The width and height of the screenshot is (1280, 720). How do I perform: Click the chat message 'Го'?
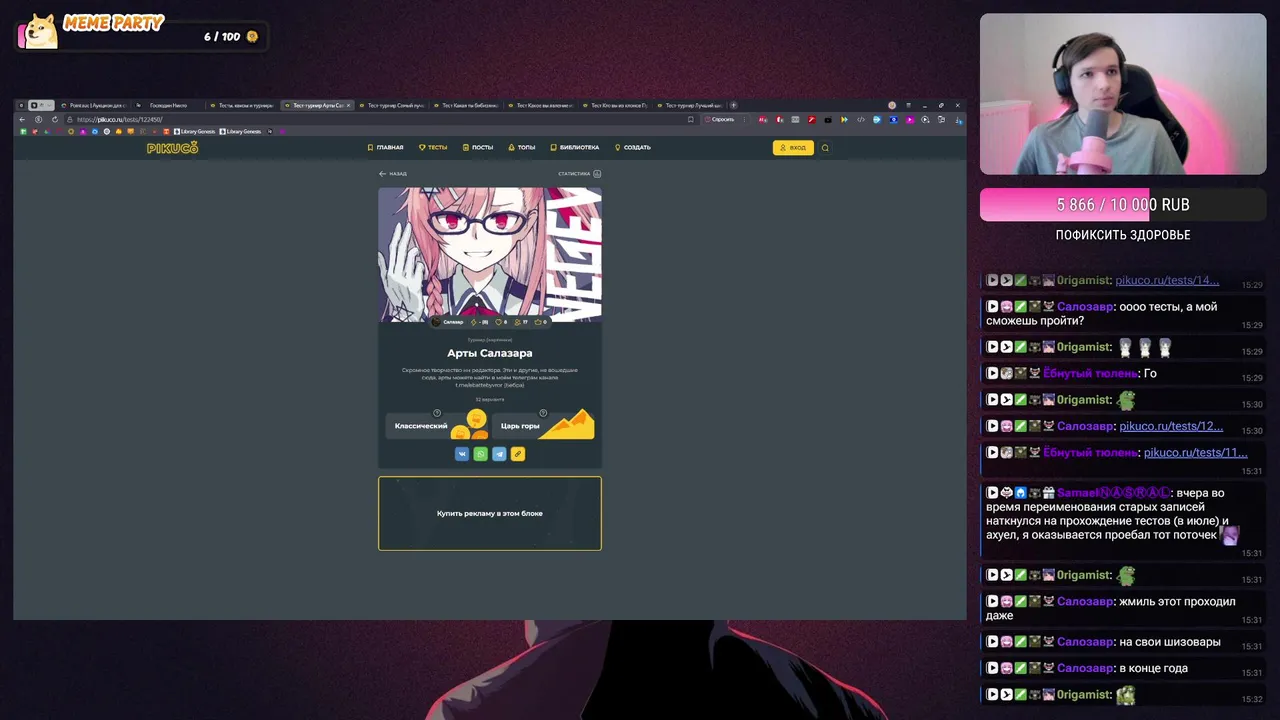[x=1150, y=373]
